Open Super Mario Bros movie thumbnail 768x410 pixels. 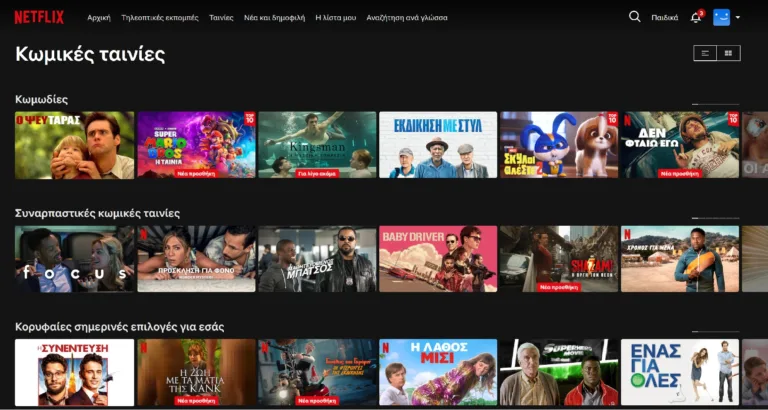(x=196, y=145)
